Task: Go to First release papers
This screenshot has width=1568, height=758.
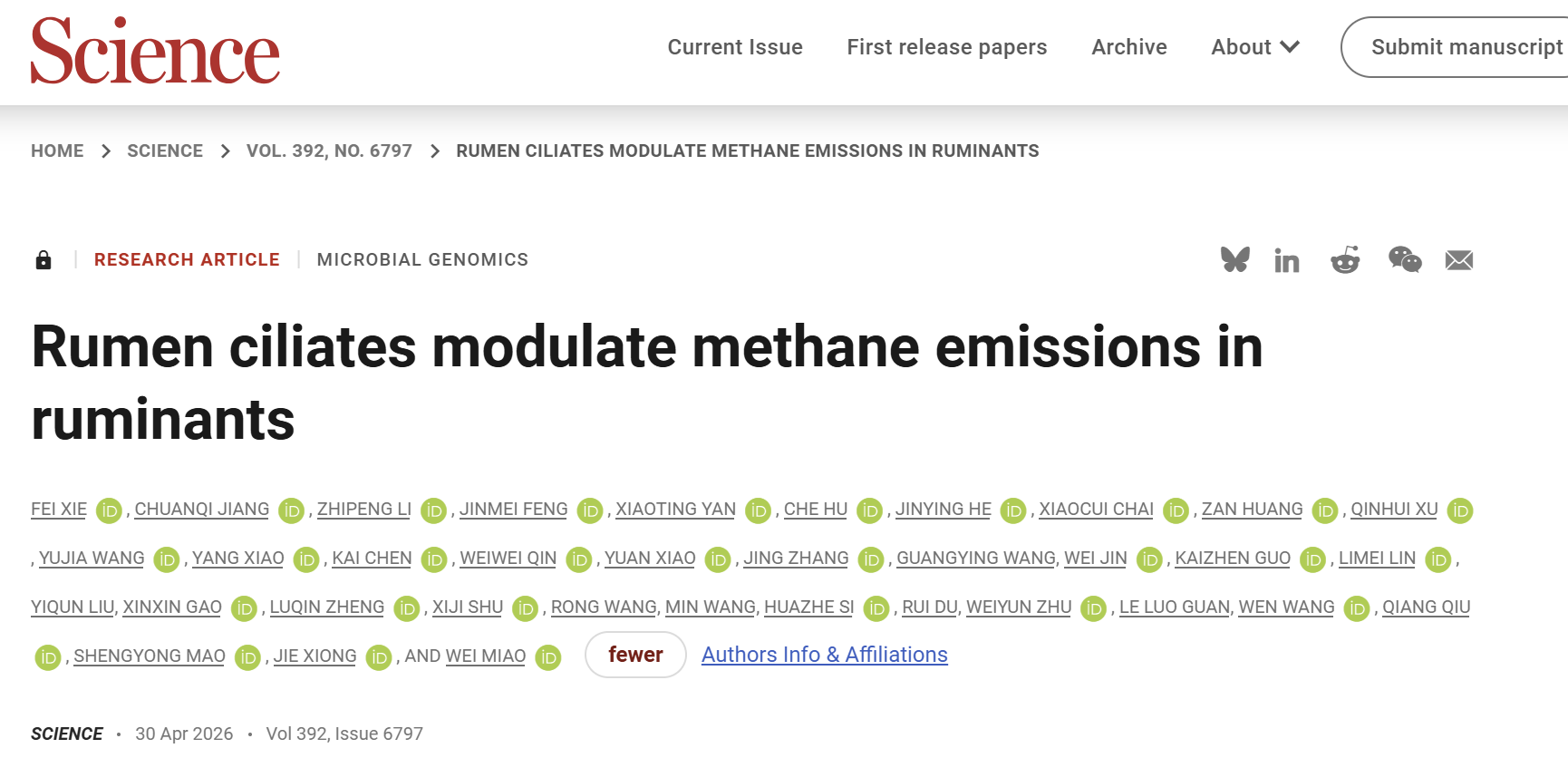Action: (947, 47)
